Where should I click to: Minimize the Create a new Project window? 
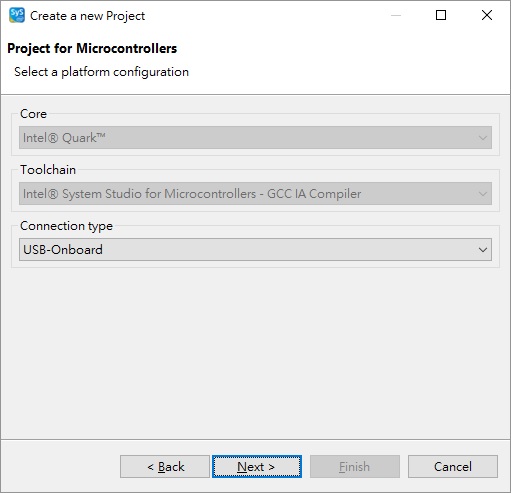coord(396,15)
